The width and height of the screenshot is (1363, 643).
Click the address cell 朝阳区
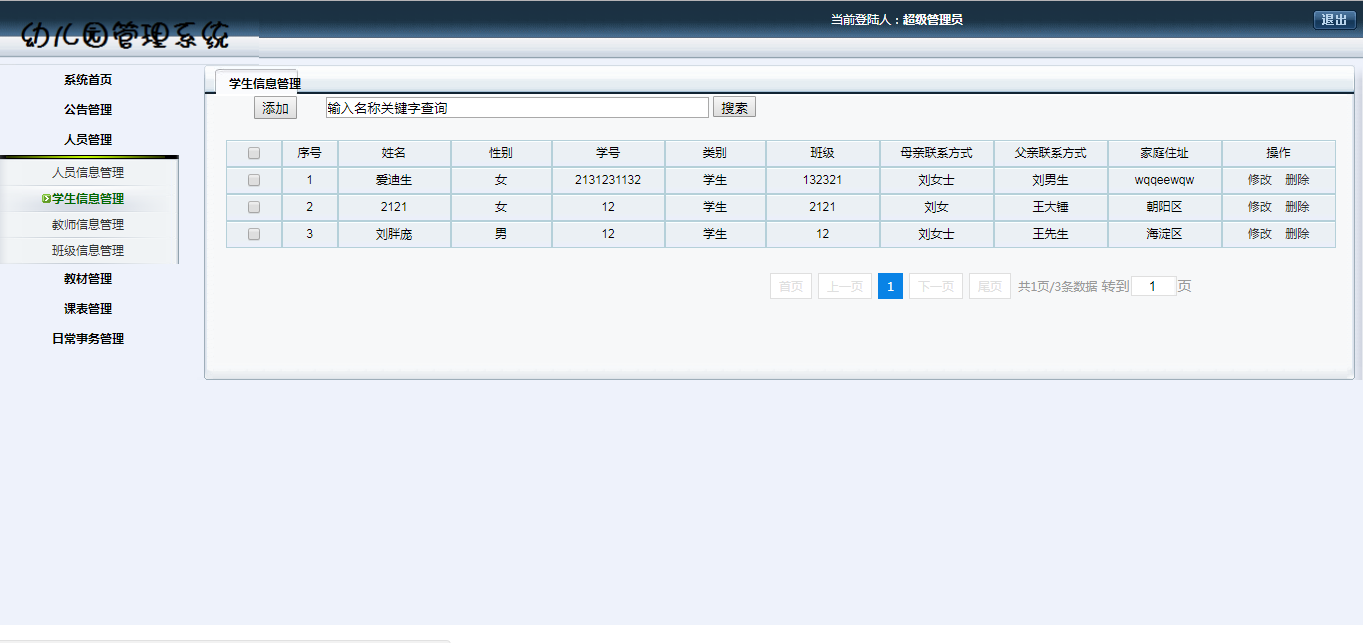[x=1164, y=207]
